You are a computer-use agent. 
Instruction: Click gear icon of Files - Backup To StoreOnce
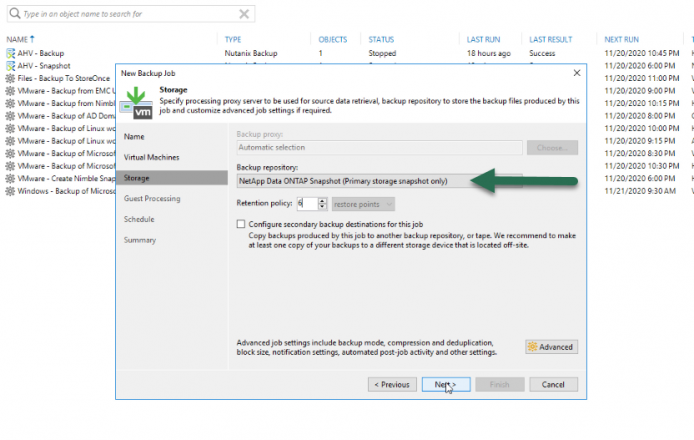point(10,78)
